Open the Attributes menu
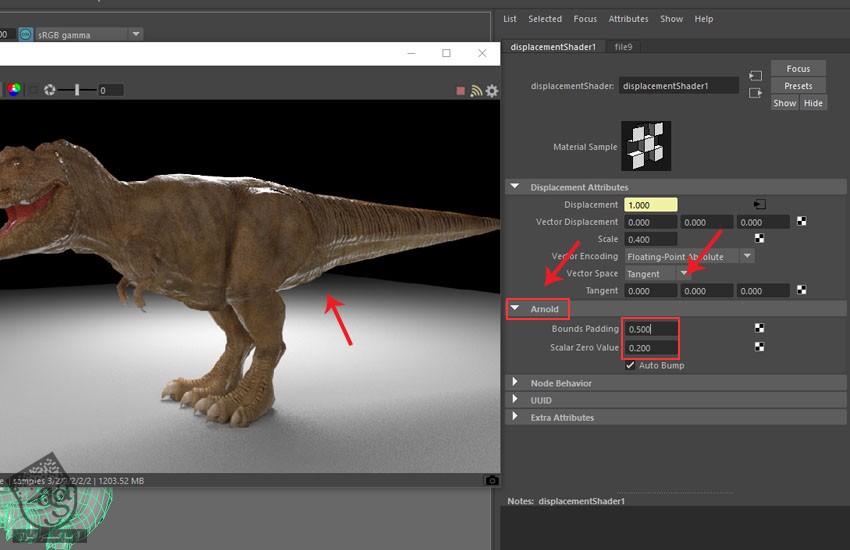This screenshot has height=550, width=850. click(x=628, y=19)
